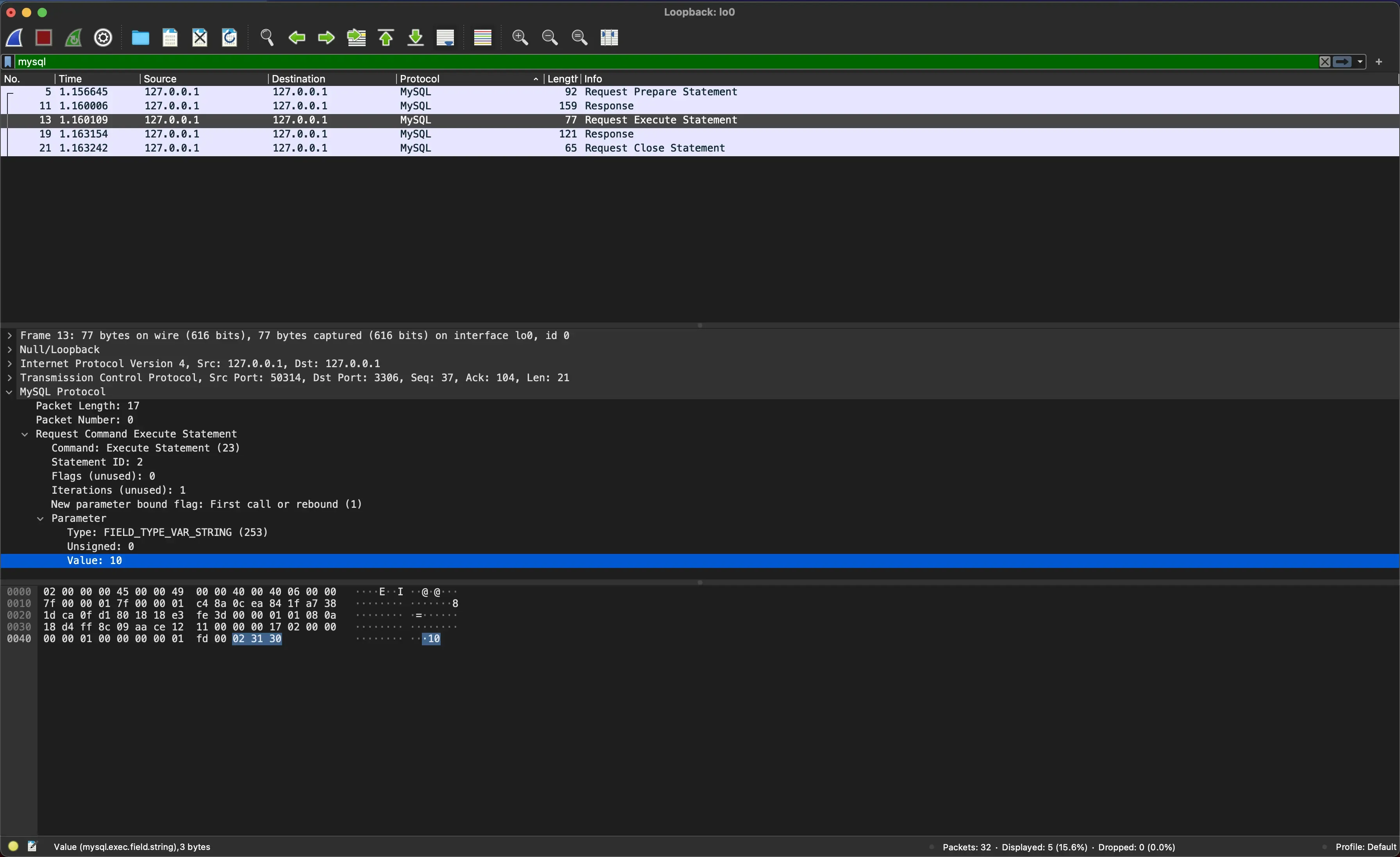Select packet 5 Request Prepare Statement
Image resolution: width=1400 pixels, height=857 pixels.
[700, 92]
